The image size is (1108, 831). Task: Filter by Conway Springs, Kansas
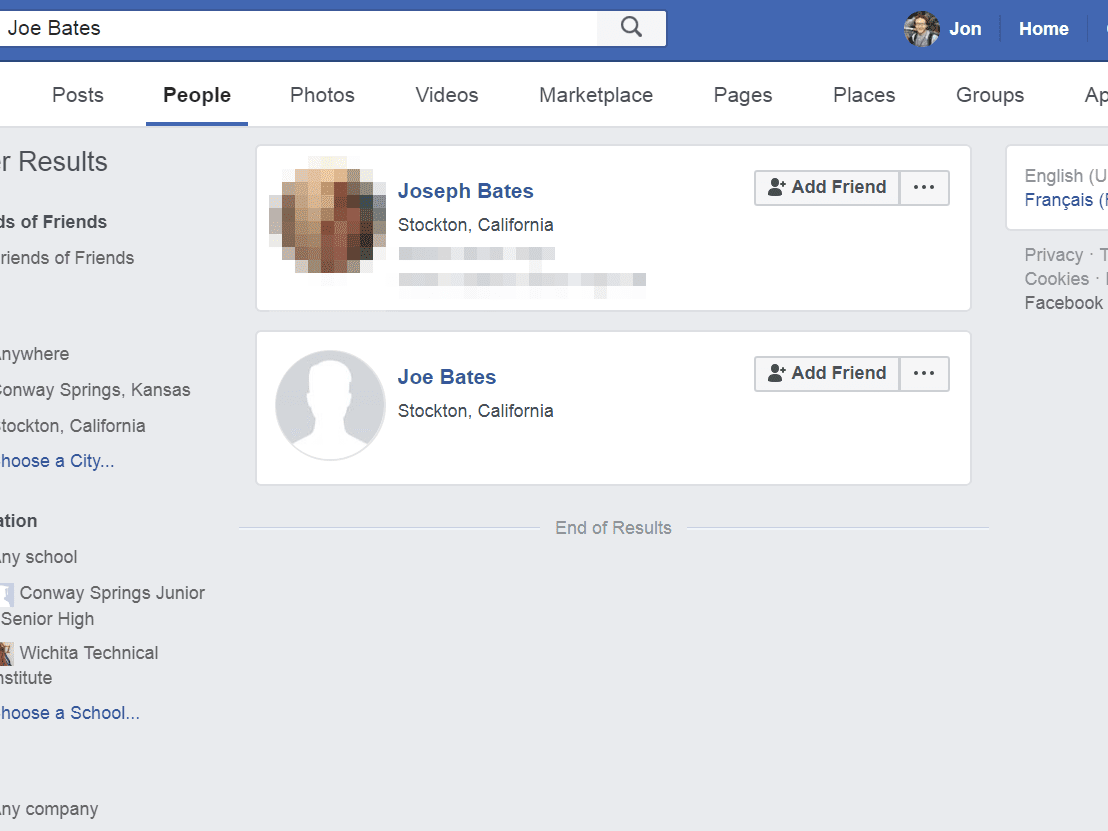[95, 390]
